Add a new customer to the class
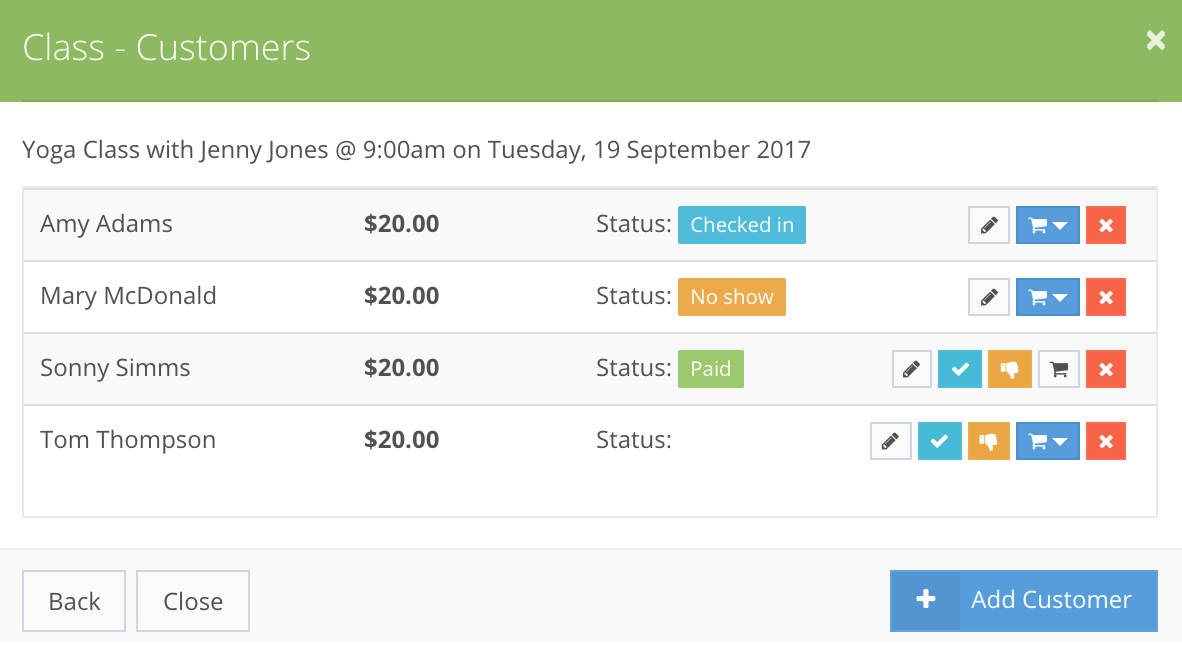1182x646 pixels. coord(1023,600)
